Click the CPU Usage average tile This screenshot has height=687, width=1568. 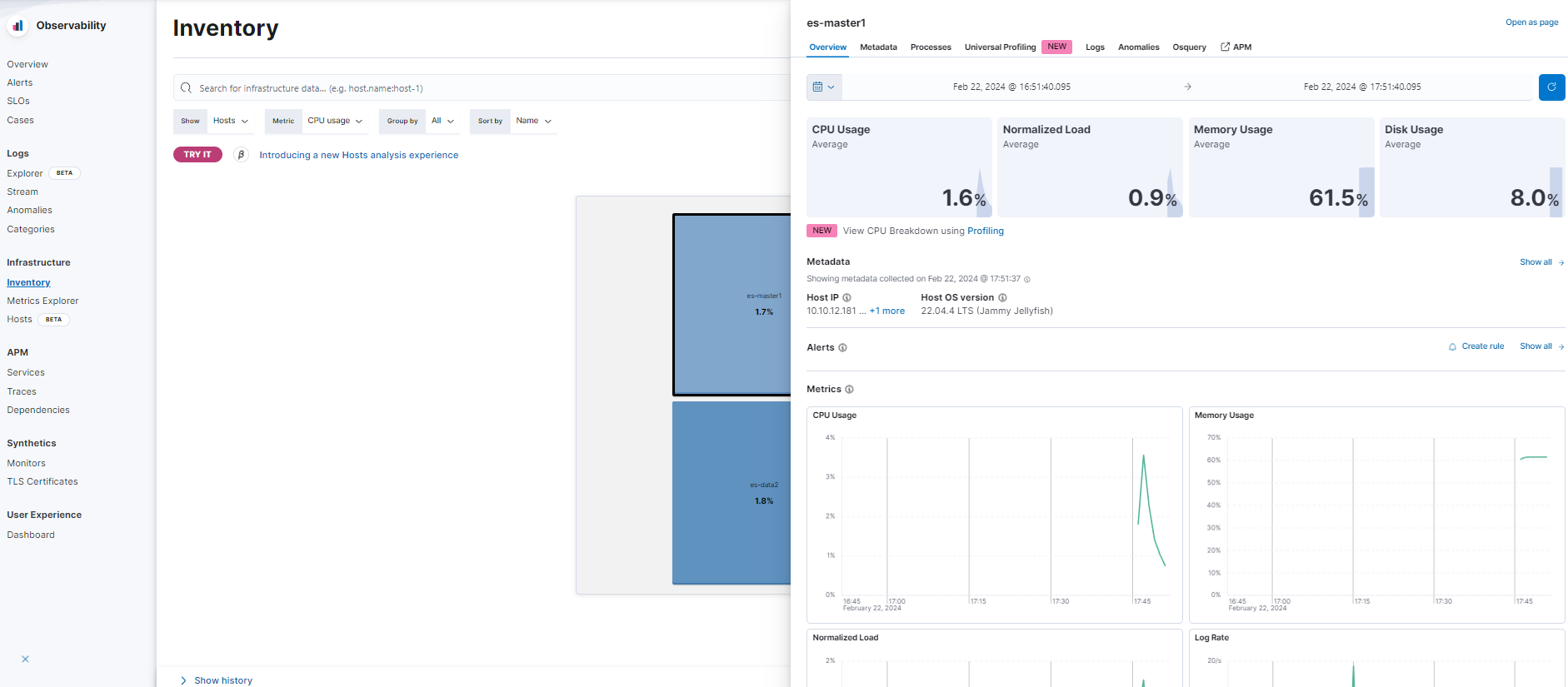click(899, 167)
